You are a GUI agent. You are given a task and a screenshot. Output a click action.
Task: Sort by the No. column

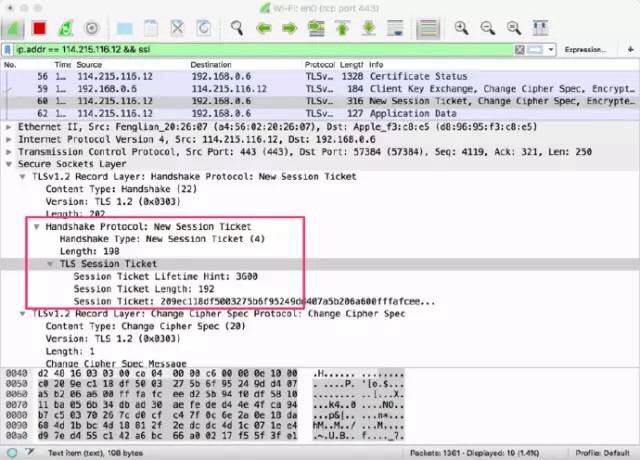click(x=10, y=64)
